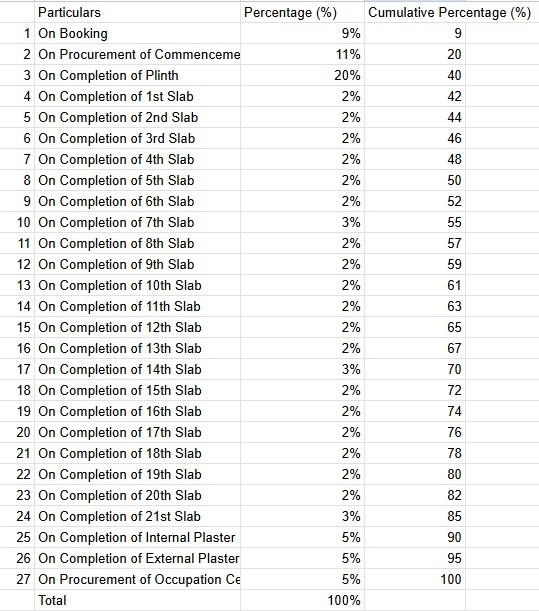The height and width of the screenshot is (611, 539).
Task: Select the cumulative 100 cell
Action: [x=415, y=579]
